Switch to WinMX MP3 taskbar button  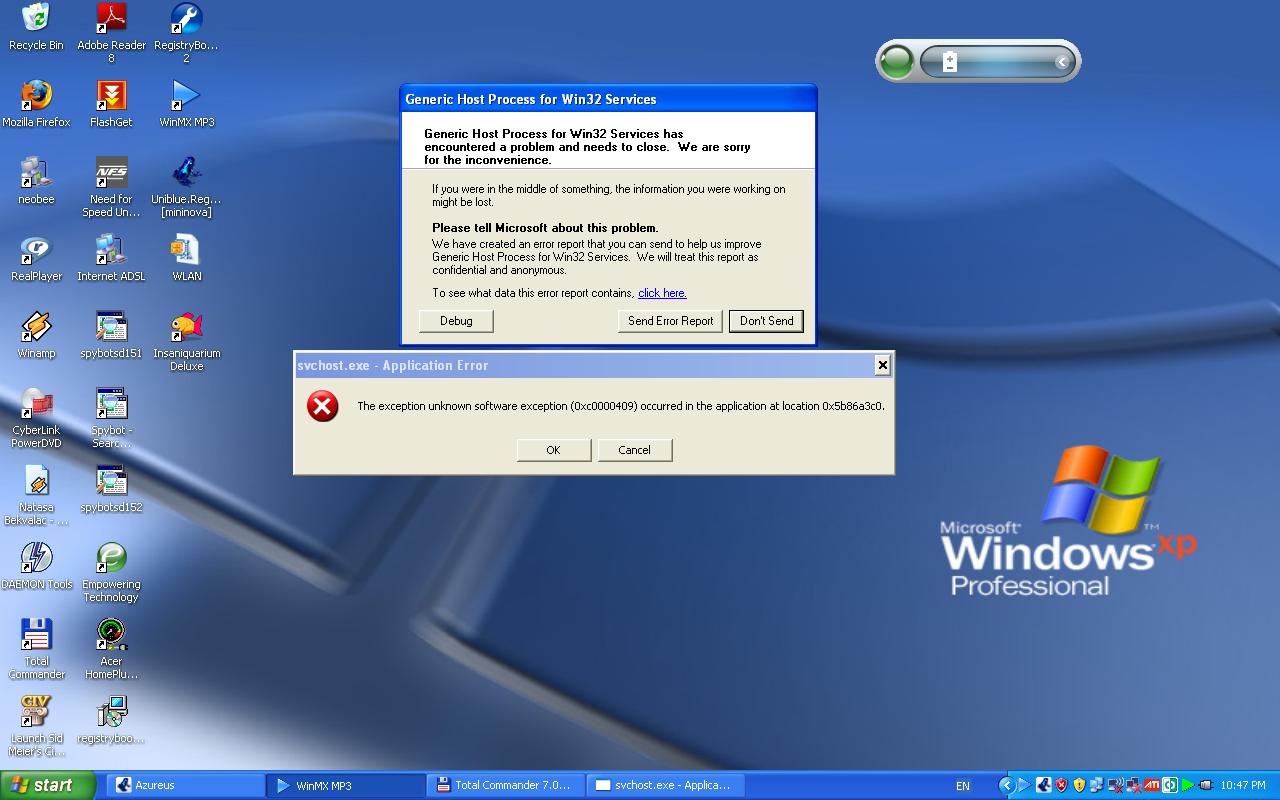pos(345,785)
